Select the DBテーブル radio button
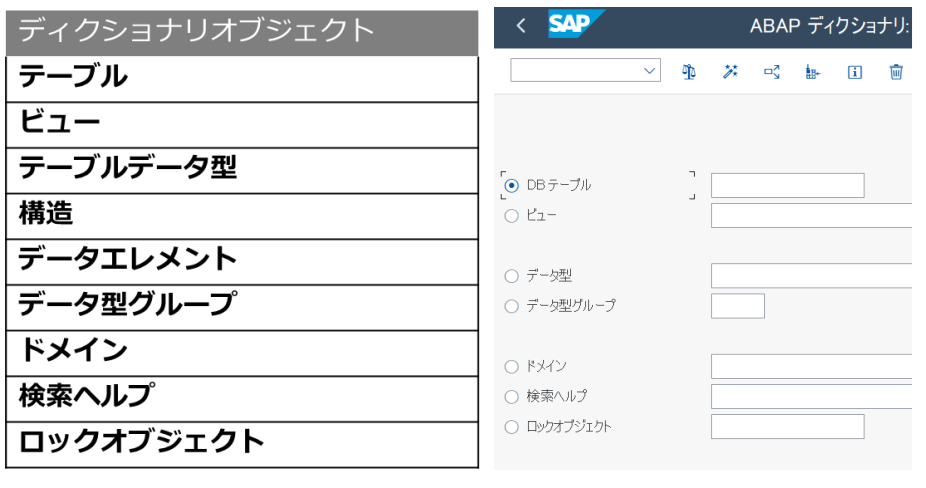 [511, 186]
